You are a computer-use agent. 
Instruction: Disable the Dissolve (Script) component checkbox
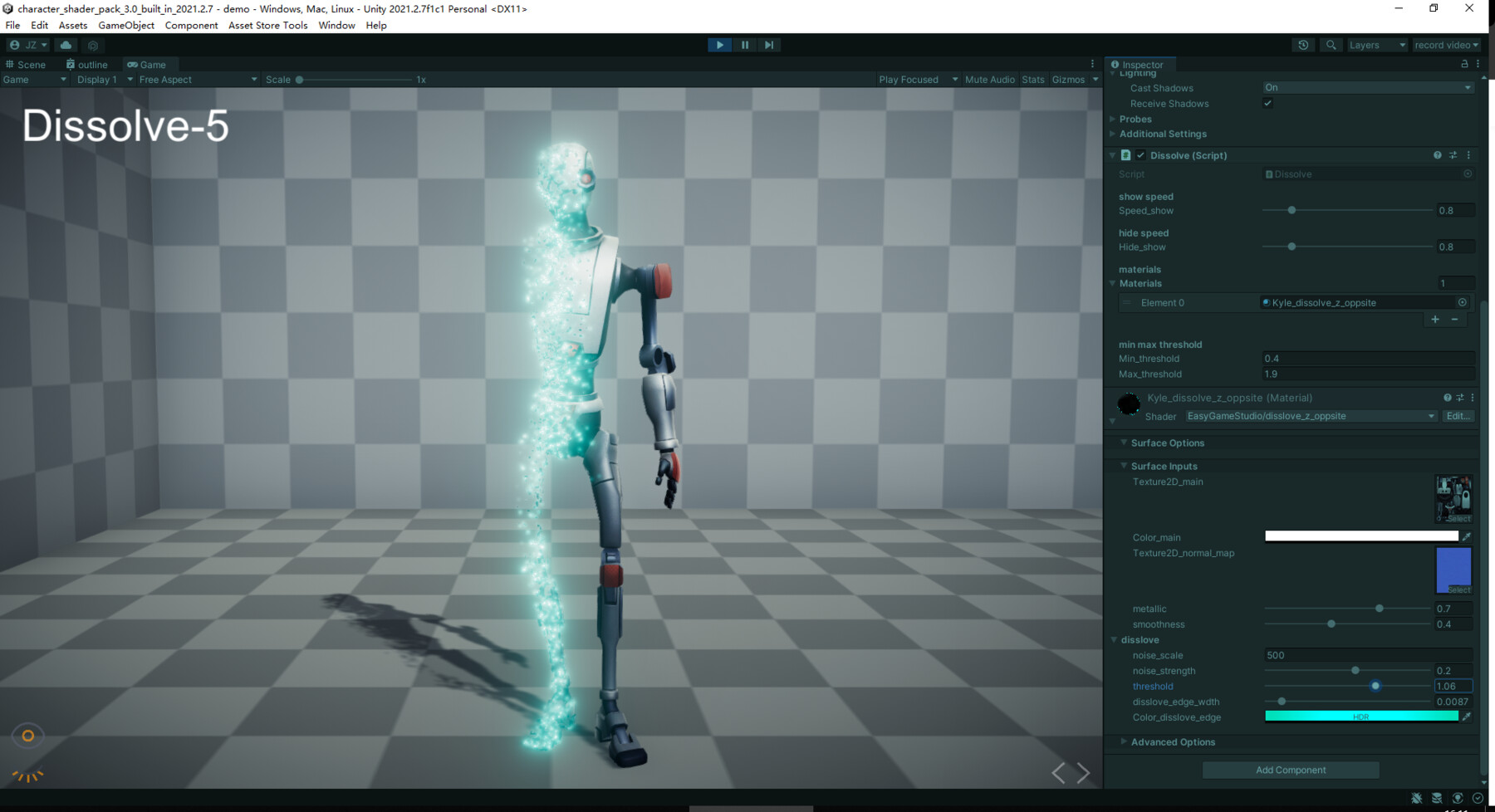[1140, 154]
